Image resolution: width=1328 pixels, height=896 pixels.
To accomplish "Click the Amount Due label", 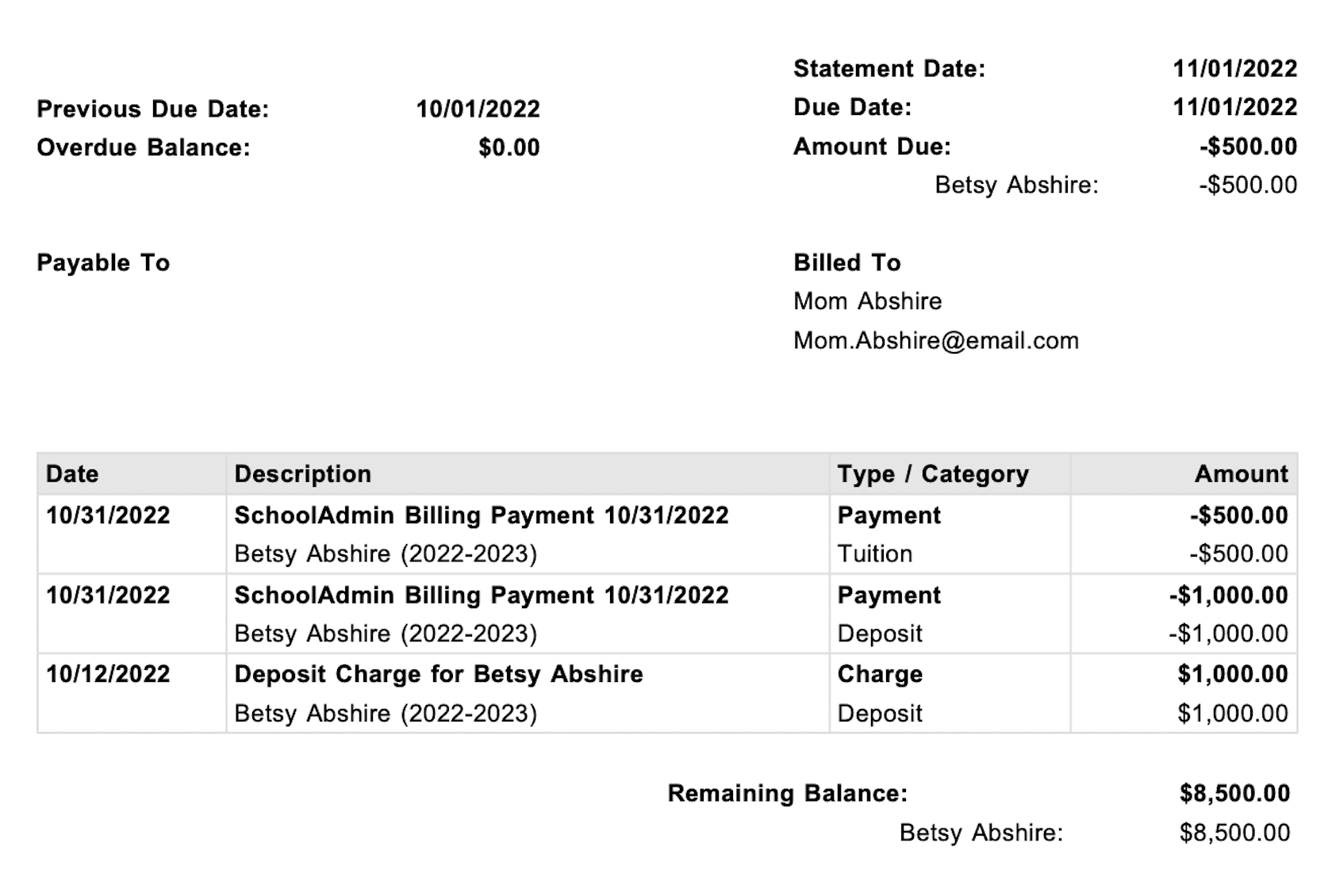I will coord(872,147).
